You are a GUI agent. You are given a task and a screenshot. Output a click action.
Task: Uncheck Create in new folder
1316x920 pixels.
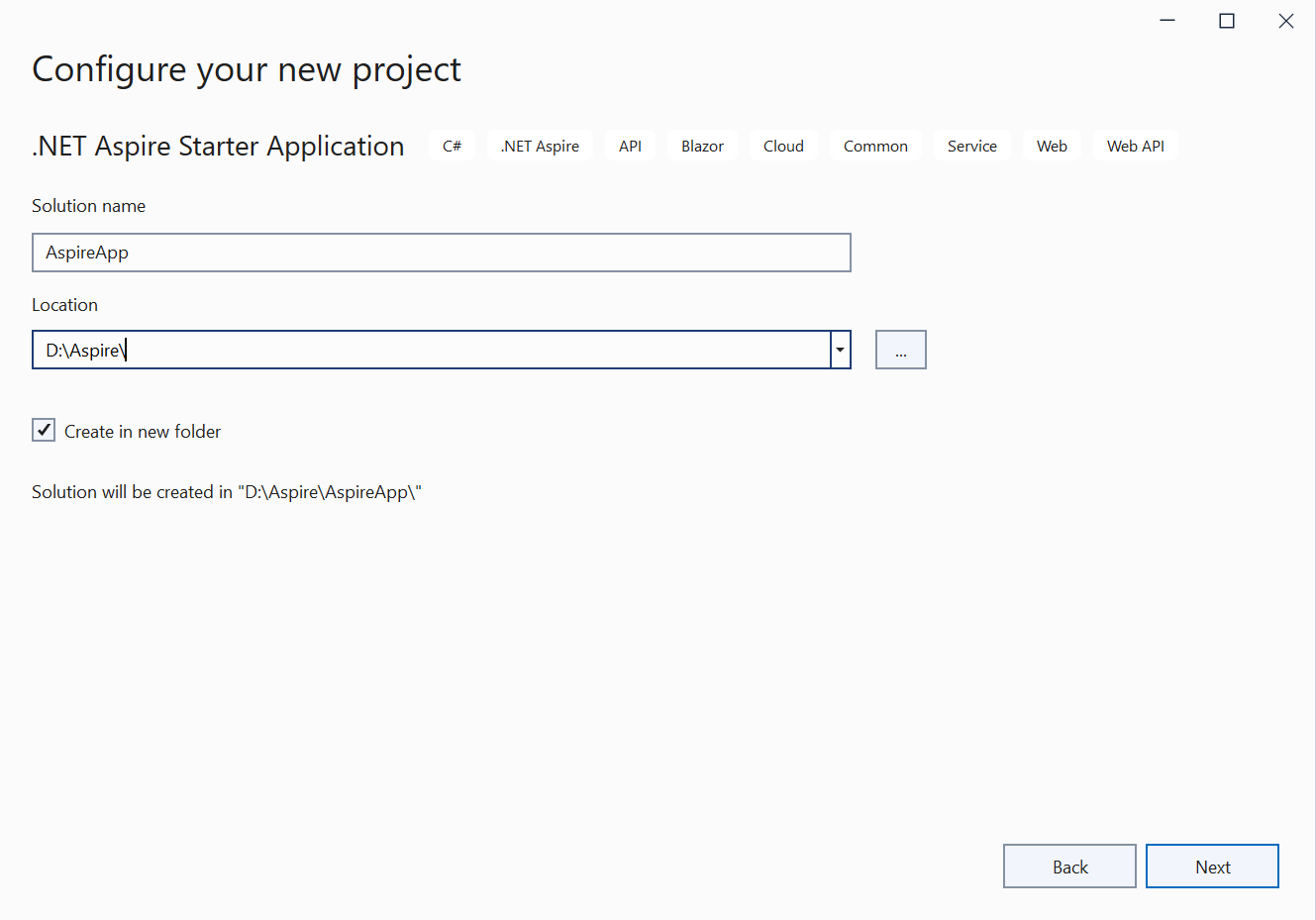pyautogui.click(x=44, y=430)
